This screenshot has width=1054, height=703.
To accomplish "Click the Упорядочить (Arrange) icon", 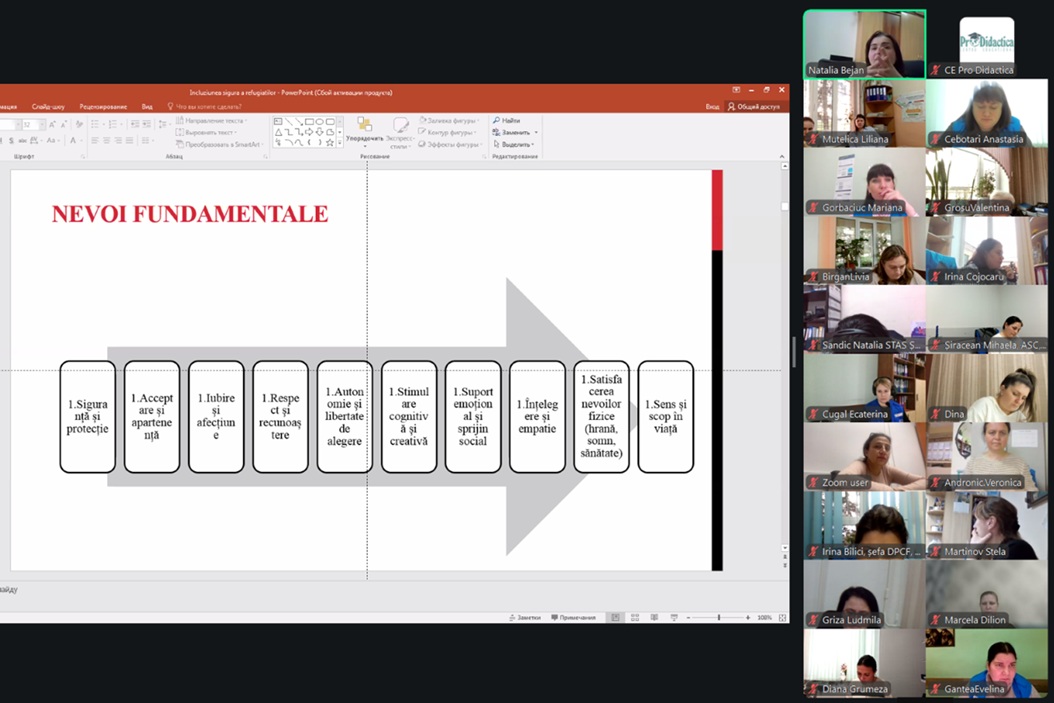I will pos(364,129).
